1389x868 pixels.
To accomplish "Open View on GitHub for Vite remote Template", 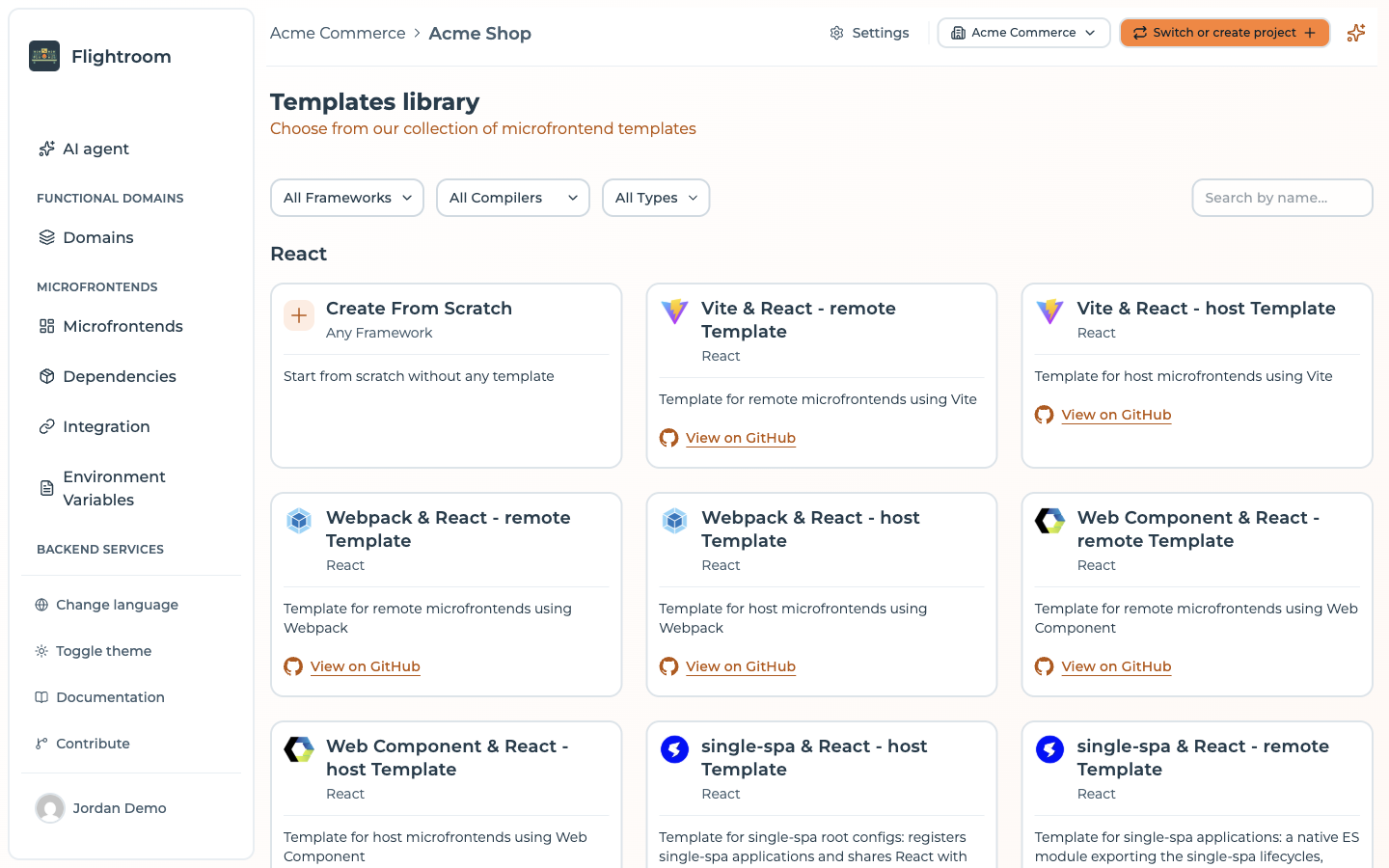I will tap(741, 438).
